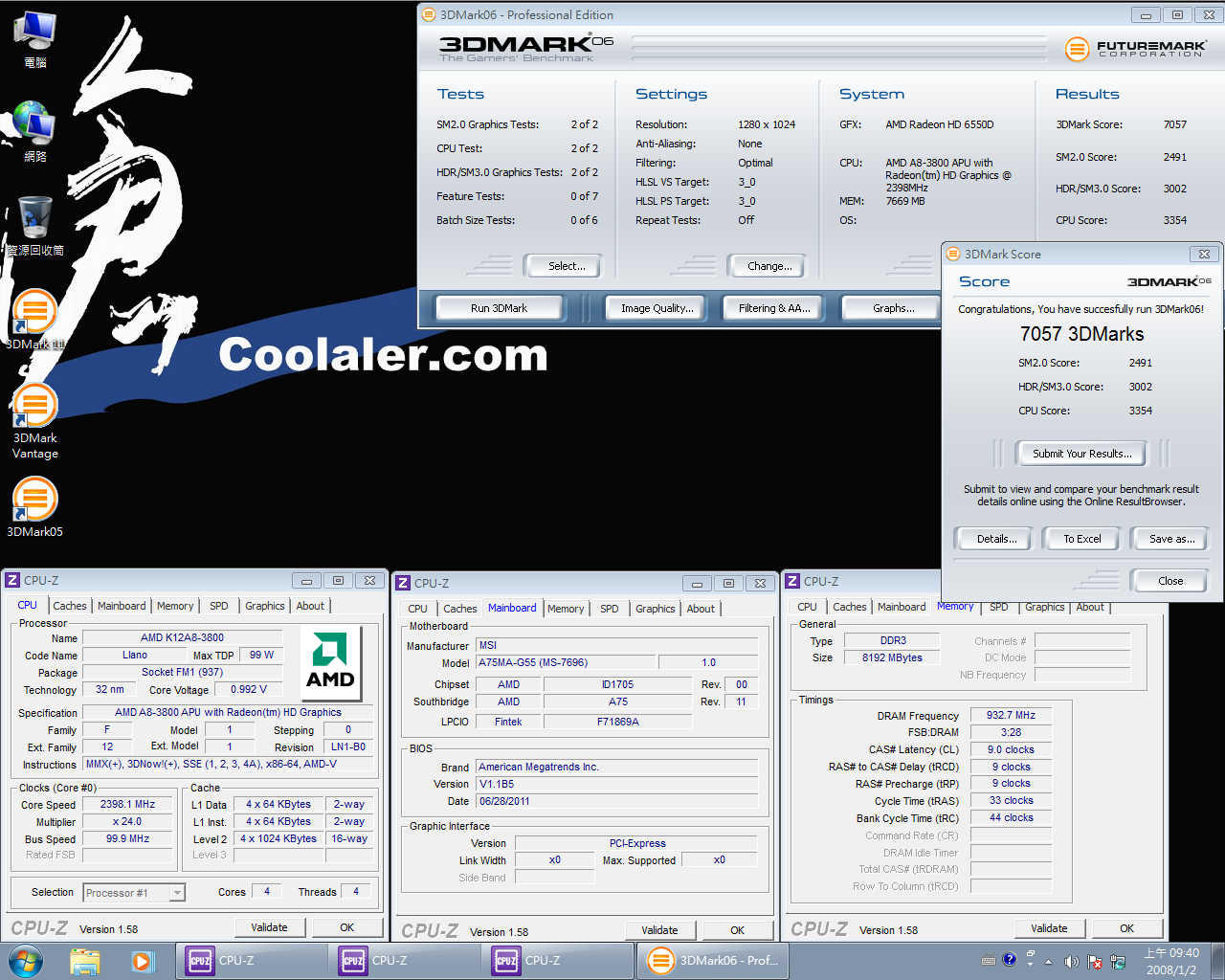Select the About tab in CPU-Z Mainboard window
The width and height of the screenshot is (1225, 980).
click(x=701, y=609)
